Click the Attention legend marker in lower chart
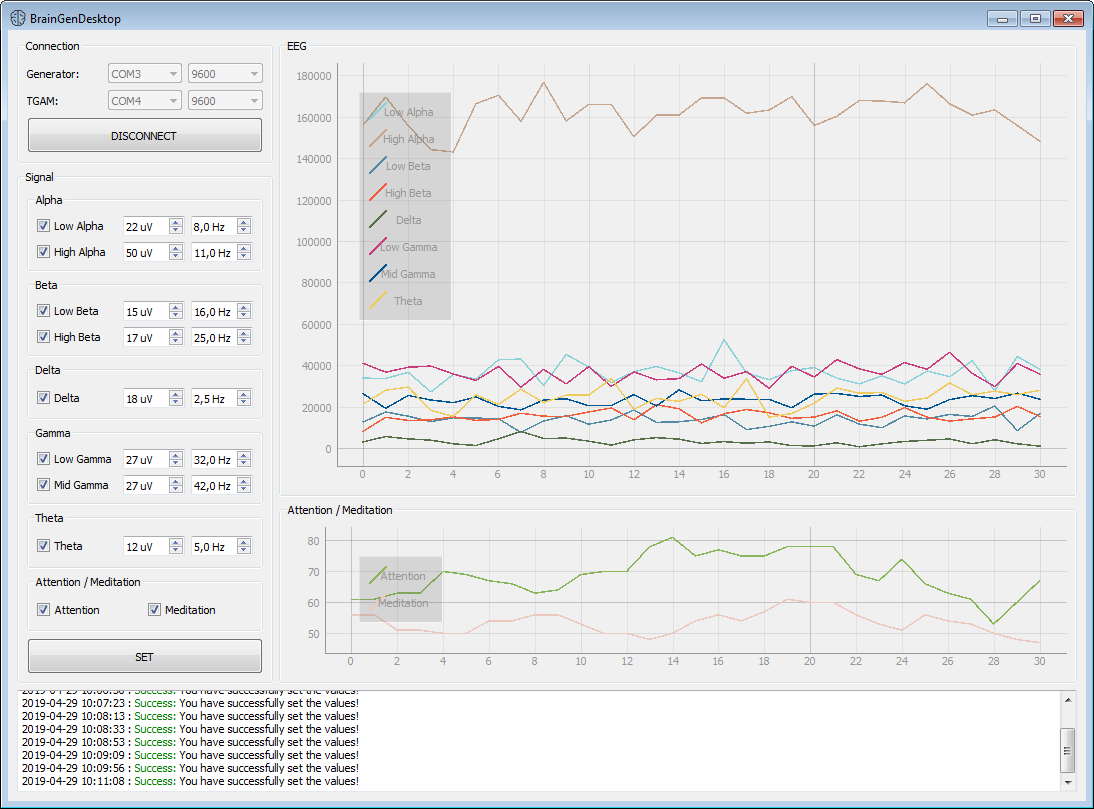This screenshot has height=809, width=1094. pyautogui.click(x=377, y=575)
